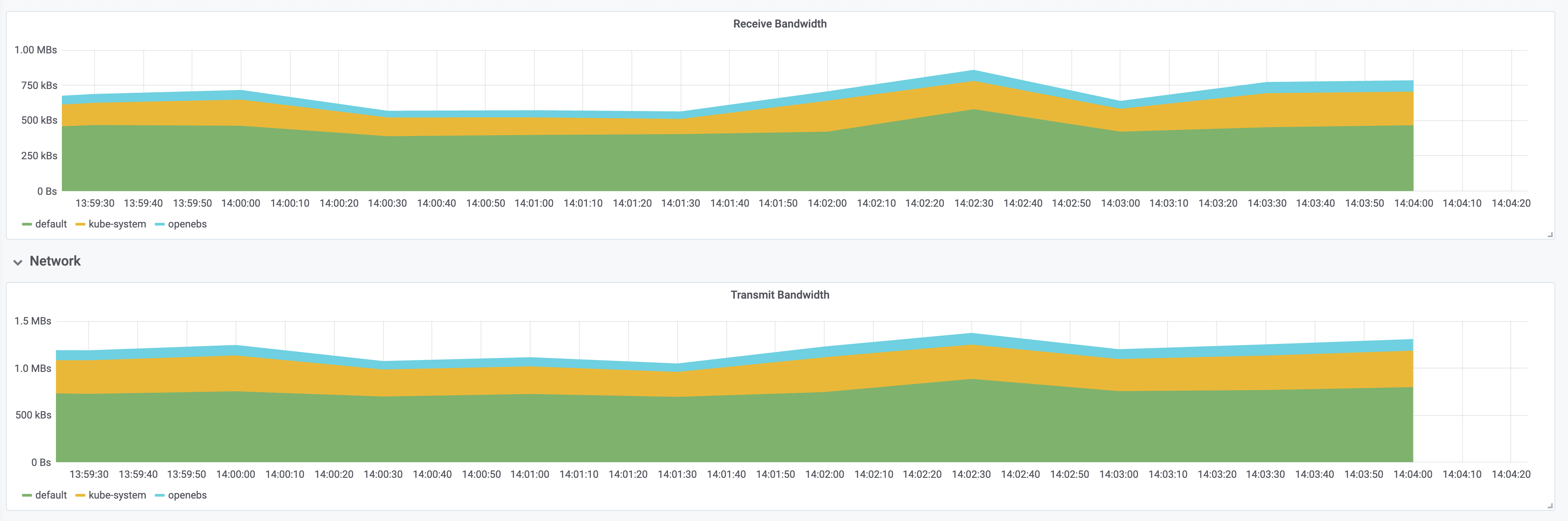Open the Transmit Bandwidth panel title menu
The height and width of the screenshot is (521, 1568).
[779, 294]
